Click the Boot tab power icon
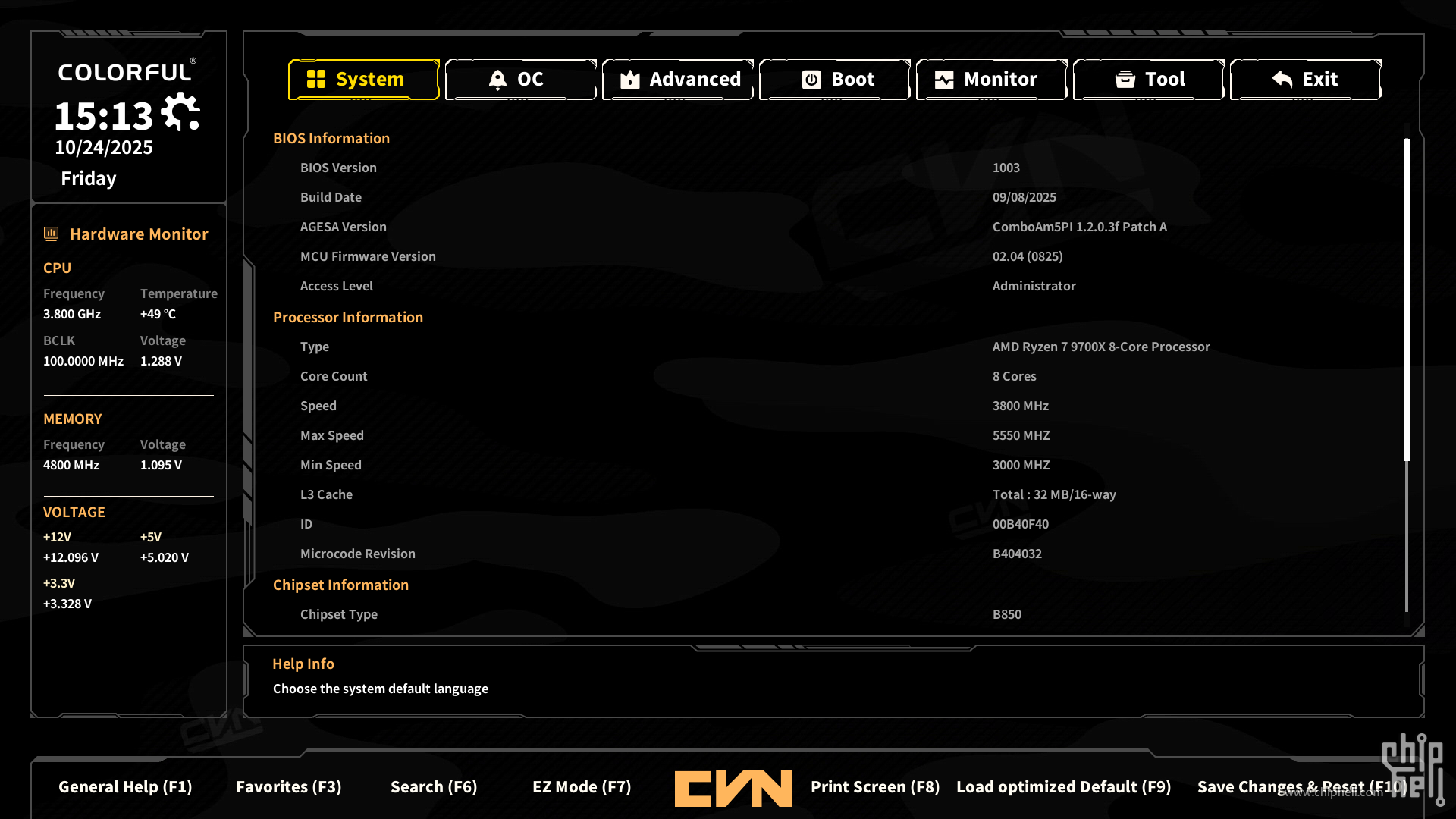 point(811,80)
